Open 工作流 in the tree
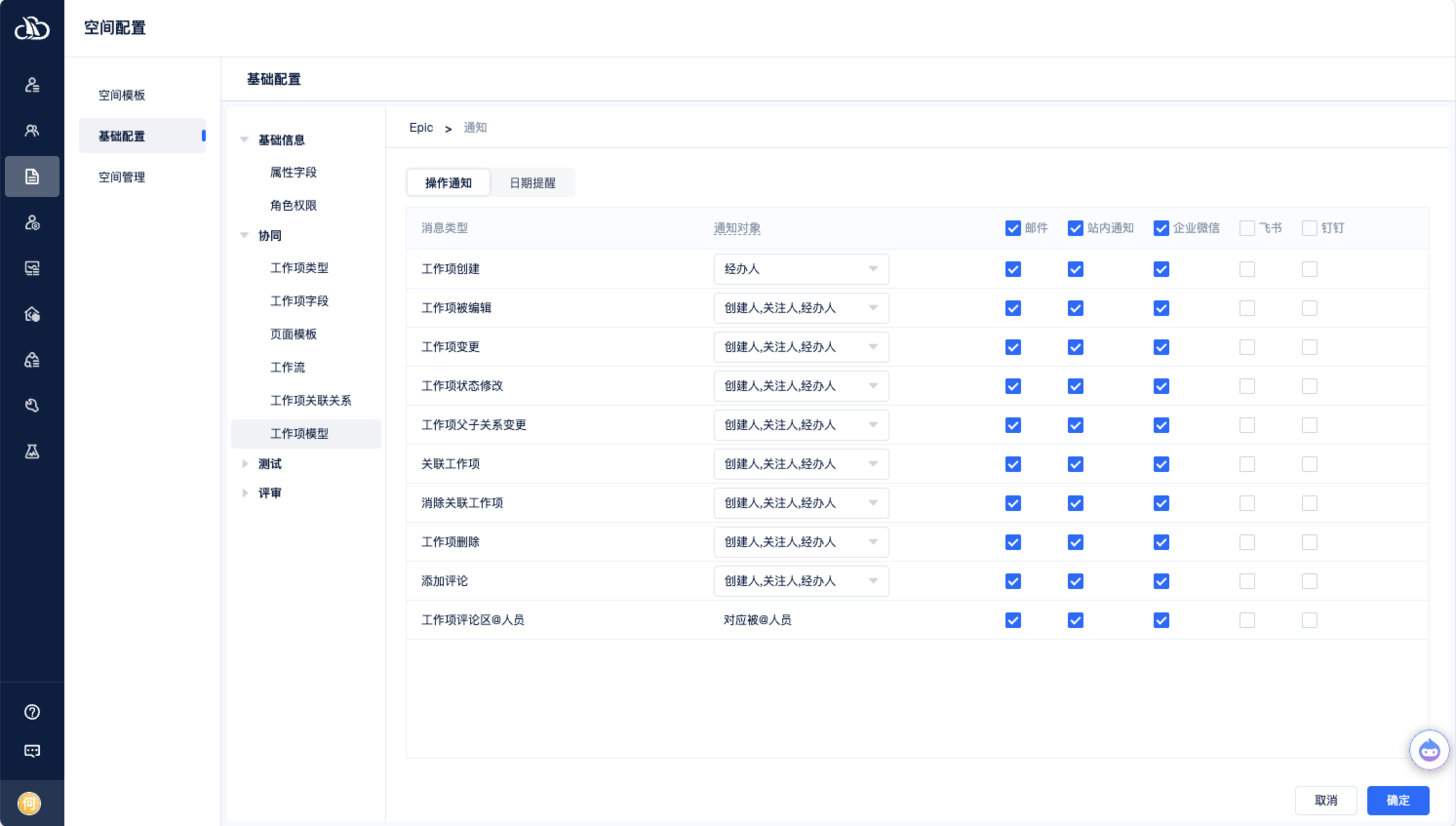The image size is (1456, 826). pos(288,368)
